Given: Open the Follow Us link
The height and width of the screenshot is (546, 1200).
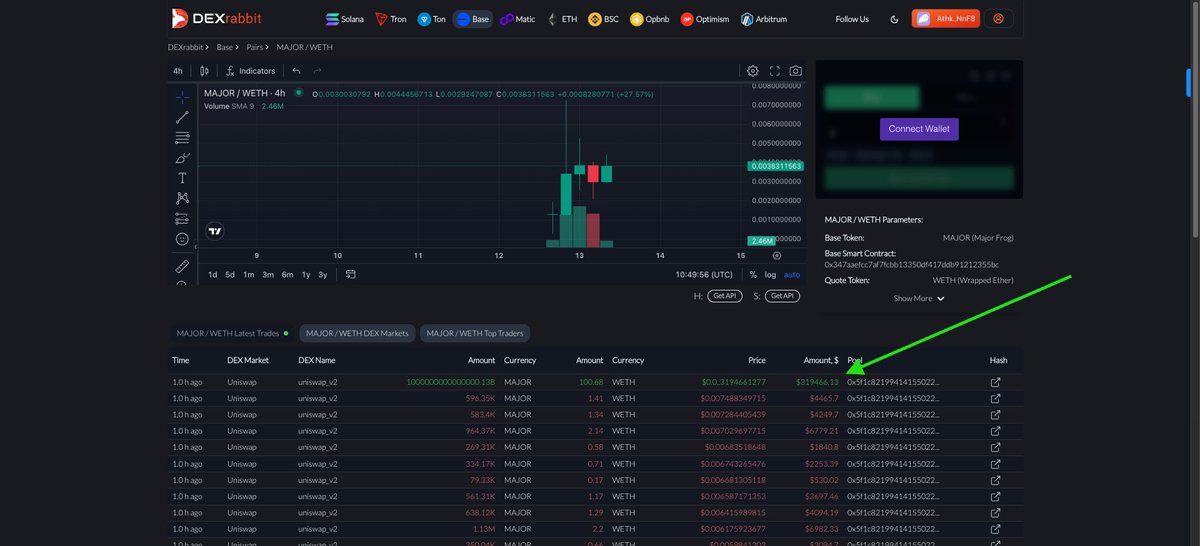Looking at the screenshot, I should [x=852, y=19].
